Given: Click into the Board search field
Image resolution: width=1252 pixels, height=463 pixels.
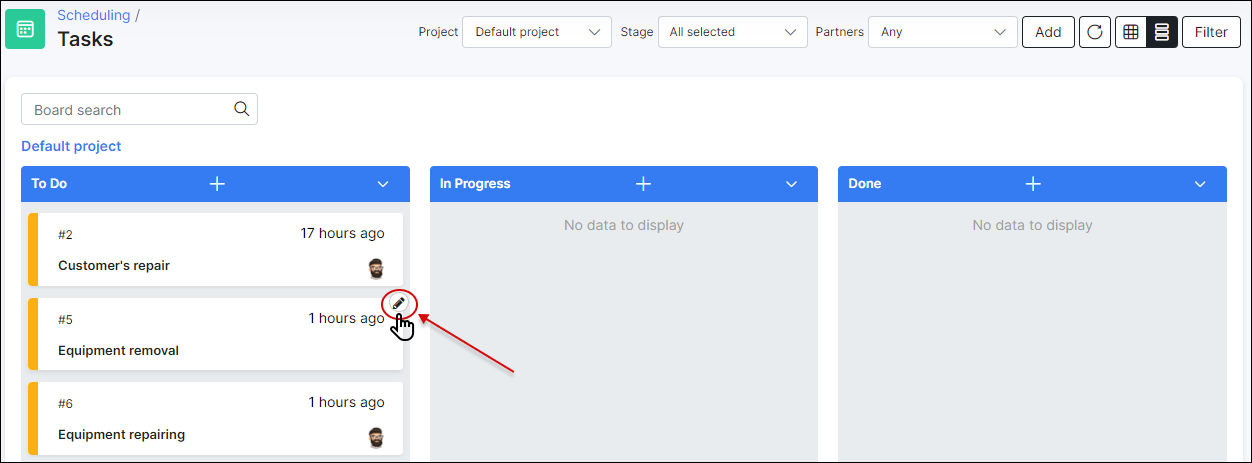Looking at the screenshot, I should tap(139, 109).
